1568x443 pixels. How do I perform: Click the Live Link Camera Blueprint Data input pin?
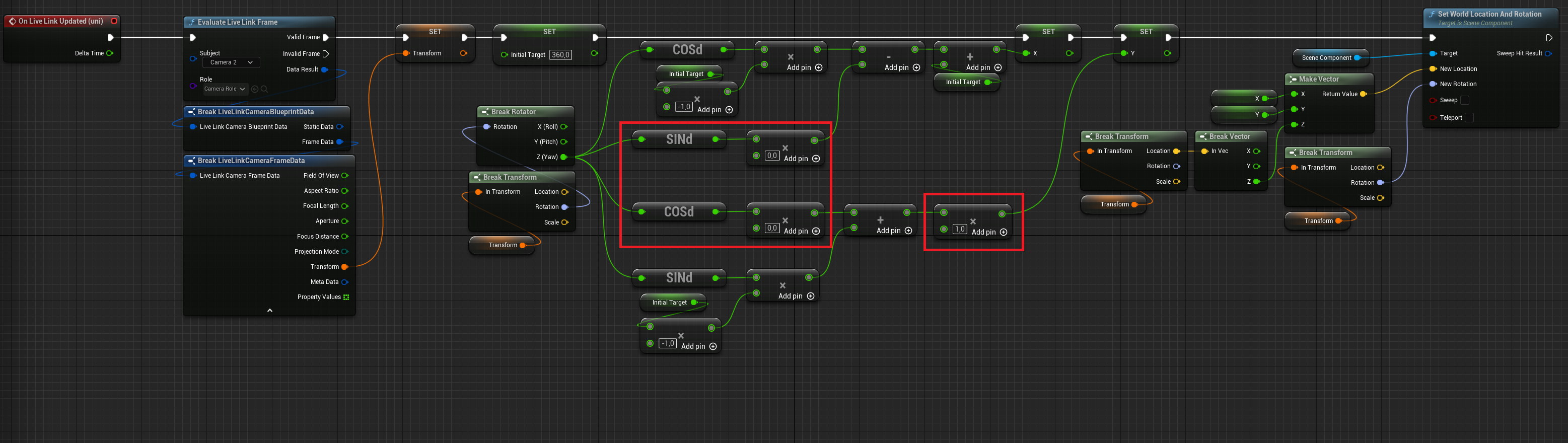point(193,127)
